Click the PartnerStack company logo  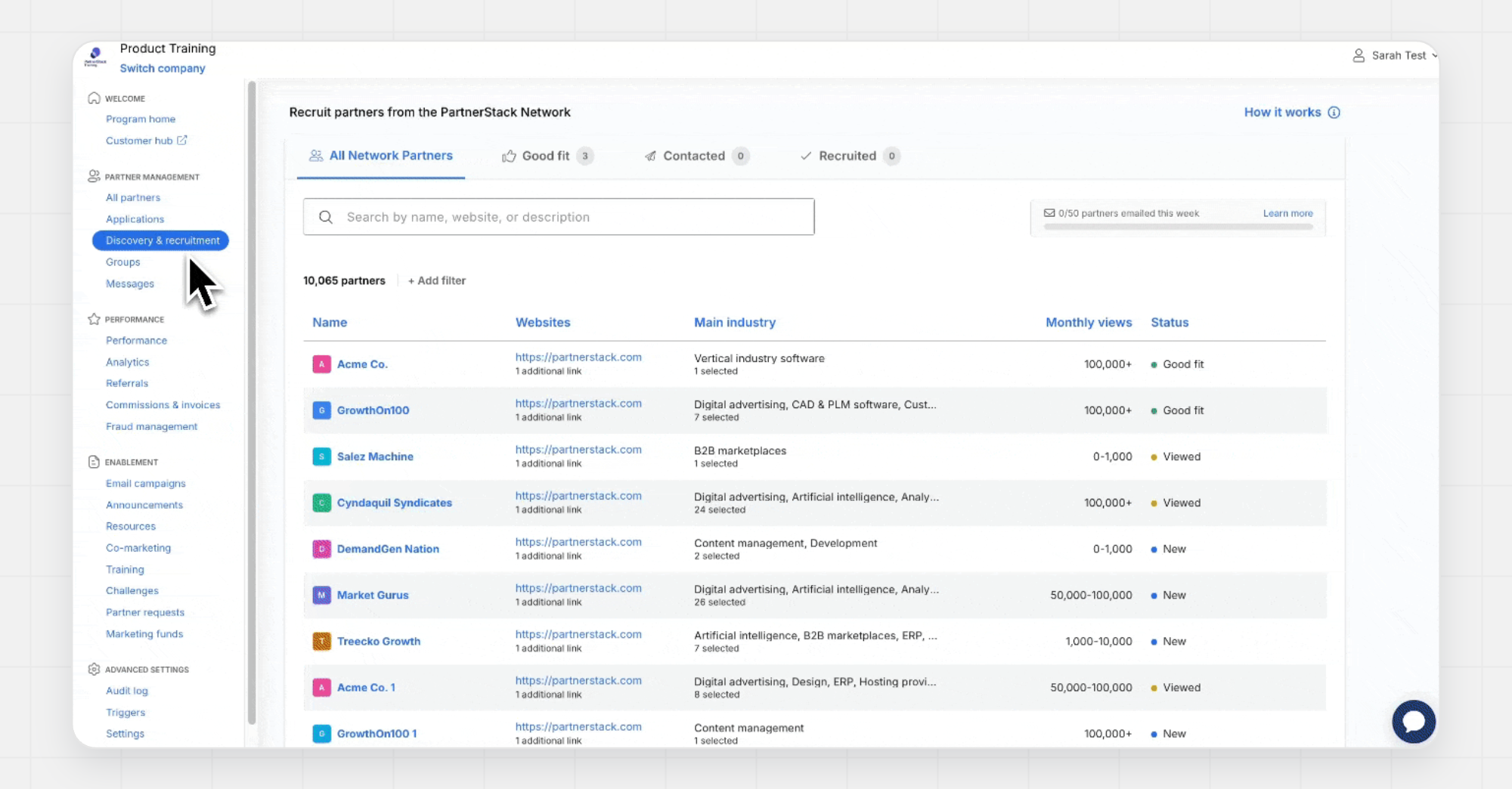[95, 57]
